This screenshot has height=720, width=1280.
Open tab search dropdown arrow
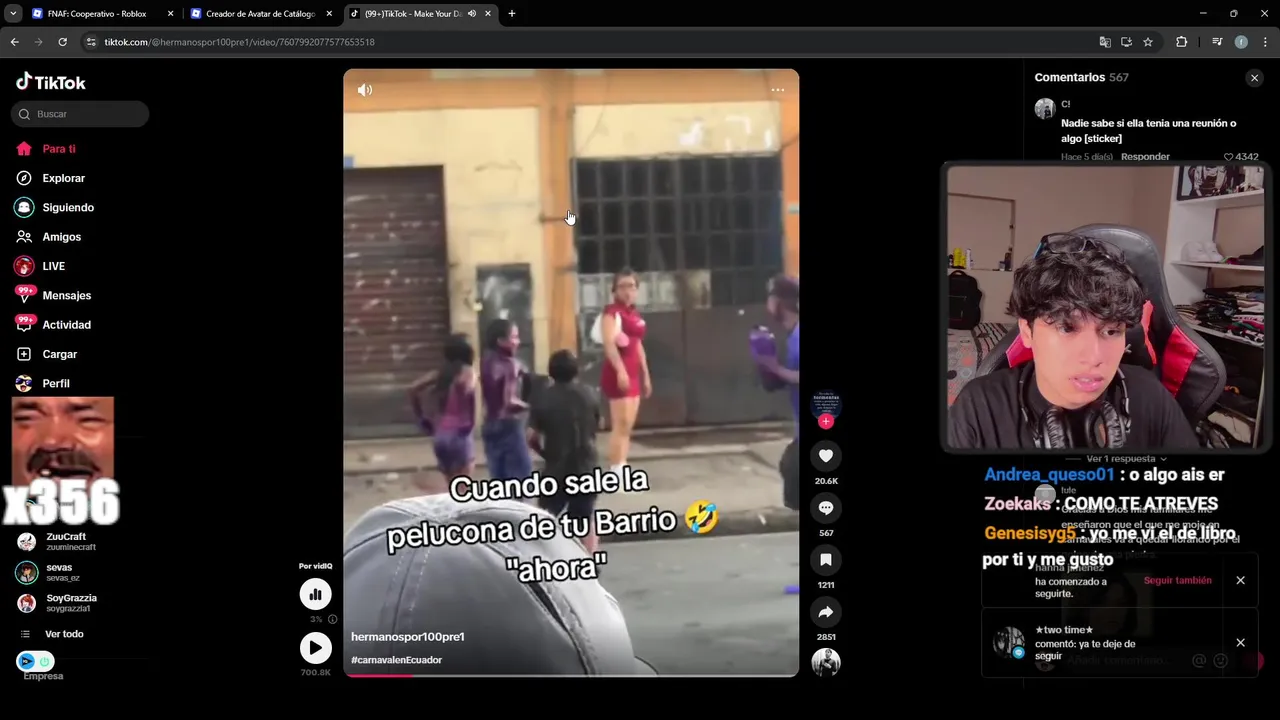pos(13,14)
